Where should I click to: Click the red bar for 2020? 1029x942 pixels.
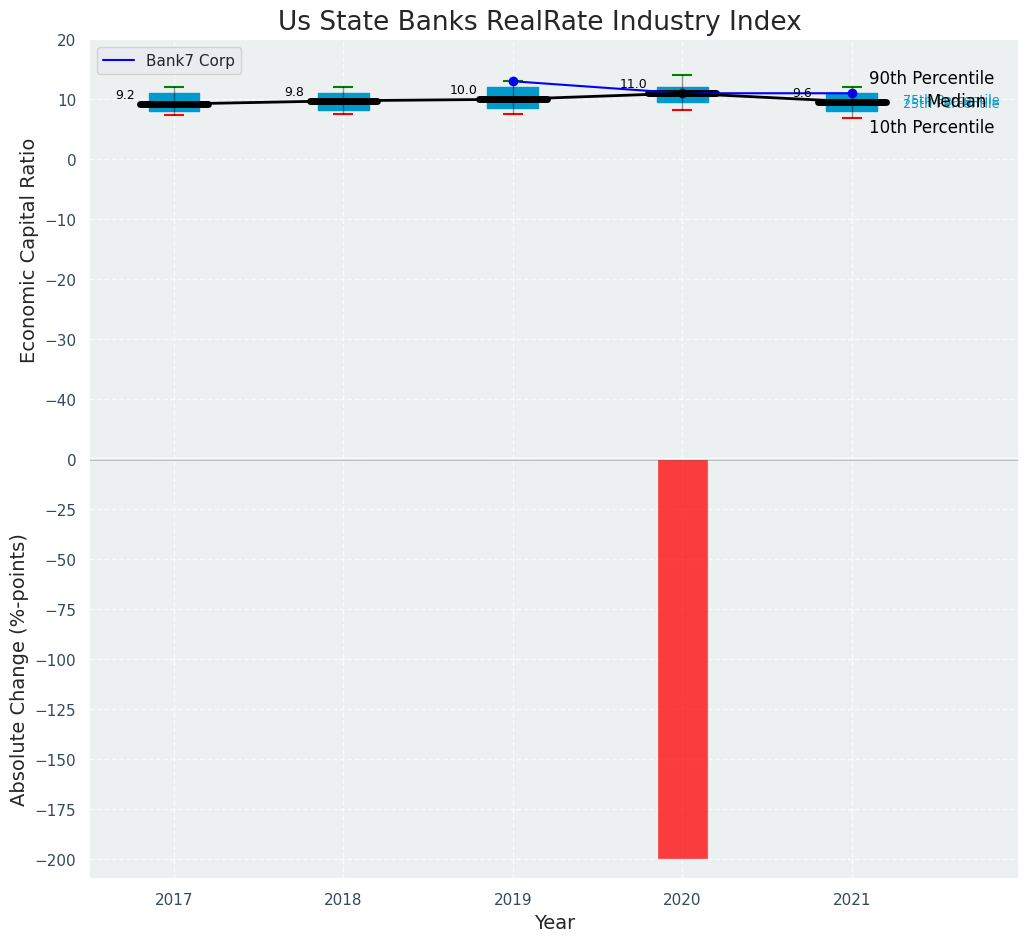683,658
